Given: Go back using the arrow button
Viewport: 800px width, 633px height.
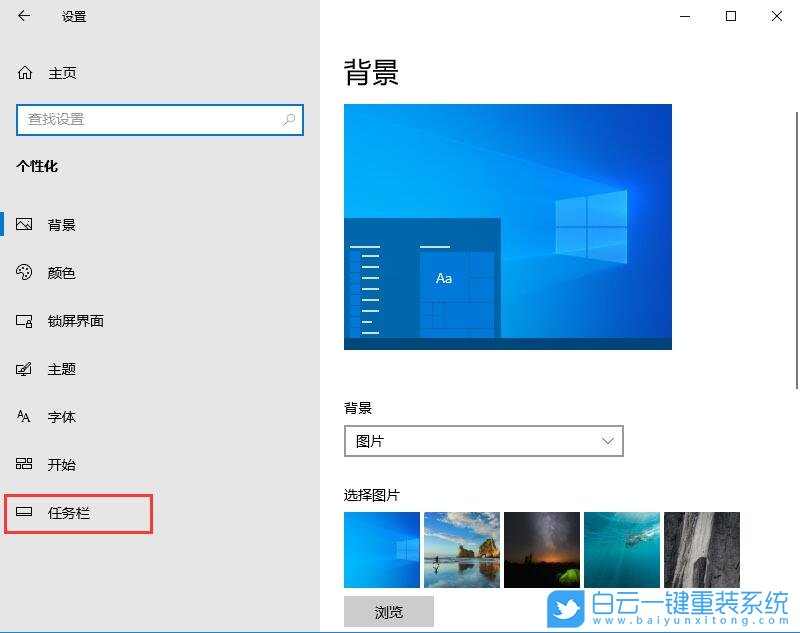Looking at the screenshot, I should (x=22, y=16).
